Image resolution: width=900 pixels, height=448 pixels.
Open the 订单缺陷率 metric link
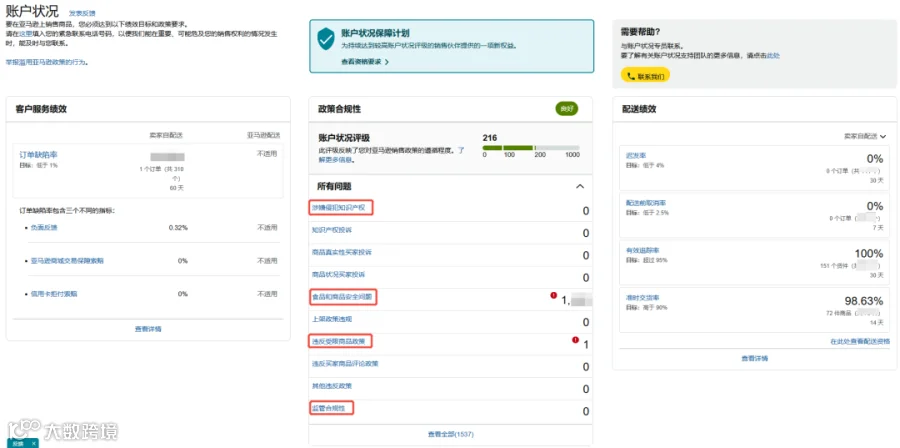(38, 155)
